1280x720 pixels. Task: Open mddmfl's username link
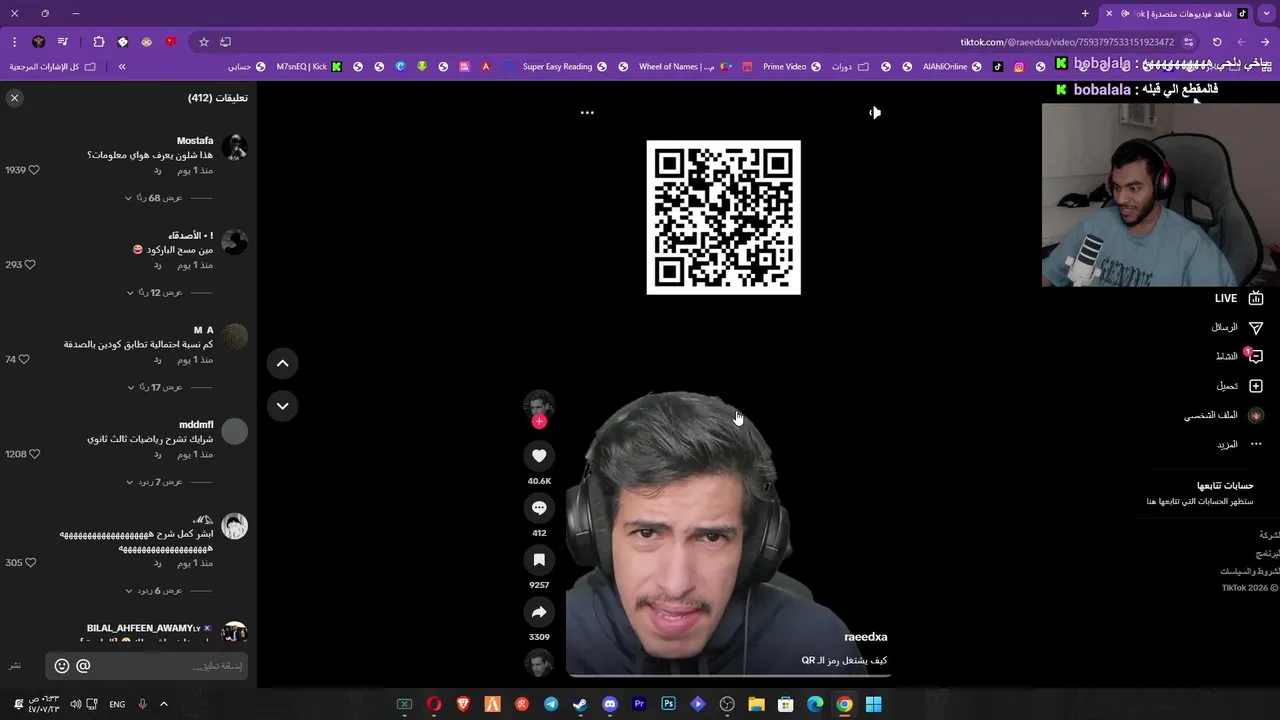[196, 425]
